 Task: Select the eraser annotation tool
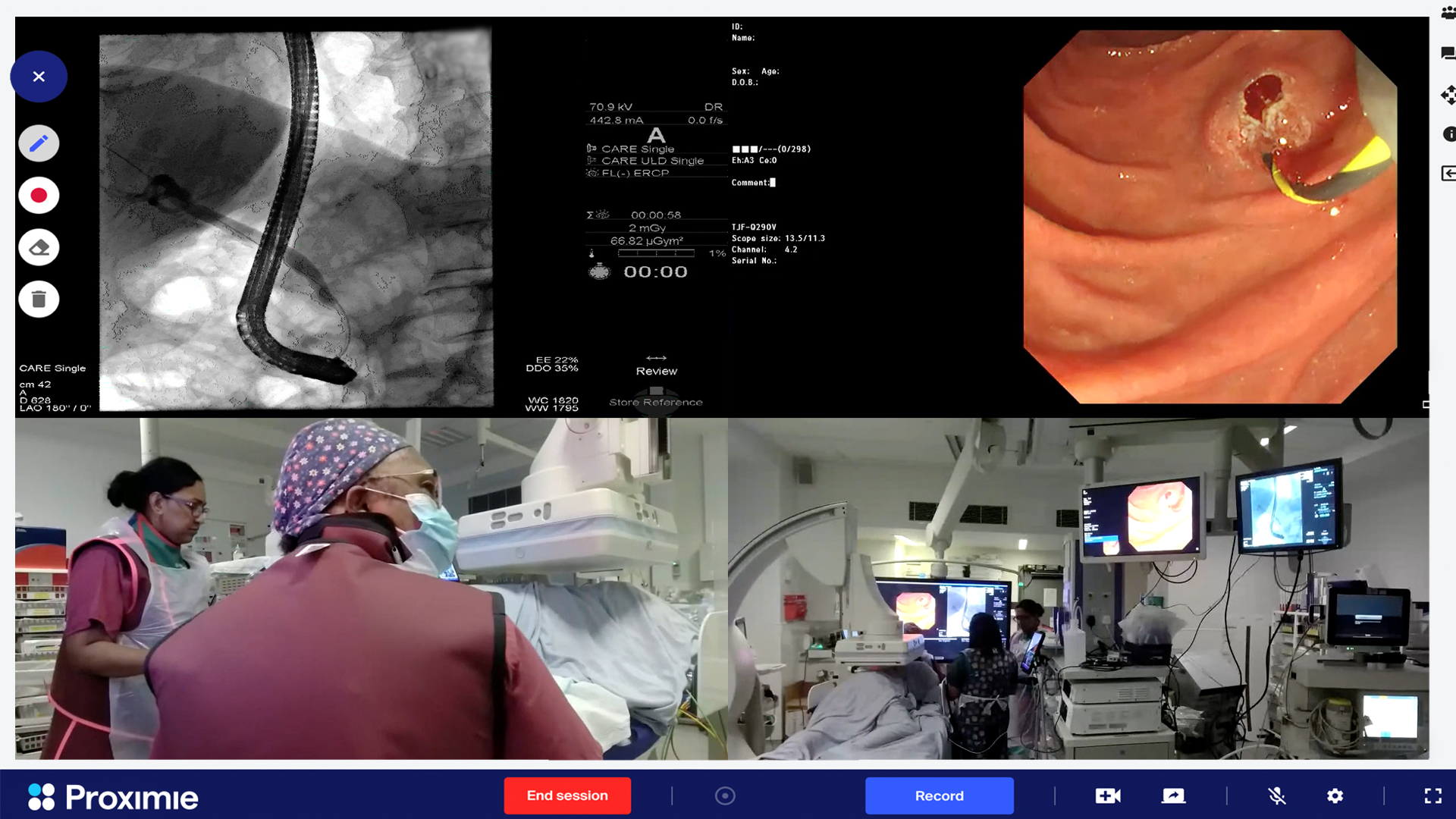[39, 248]
